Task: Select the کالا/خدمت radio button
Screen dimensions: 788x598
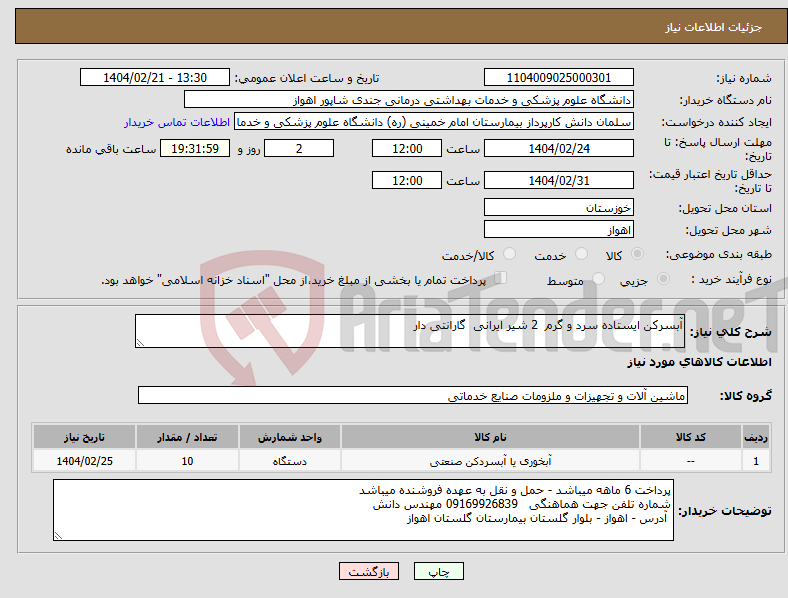Action: click(x=509, y=254)
